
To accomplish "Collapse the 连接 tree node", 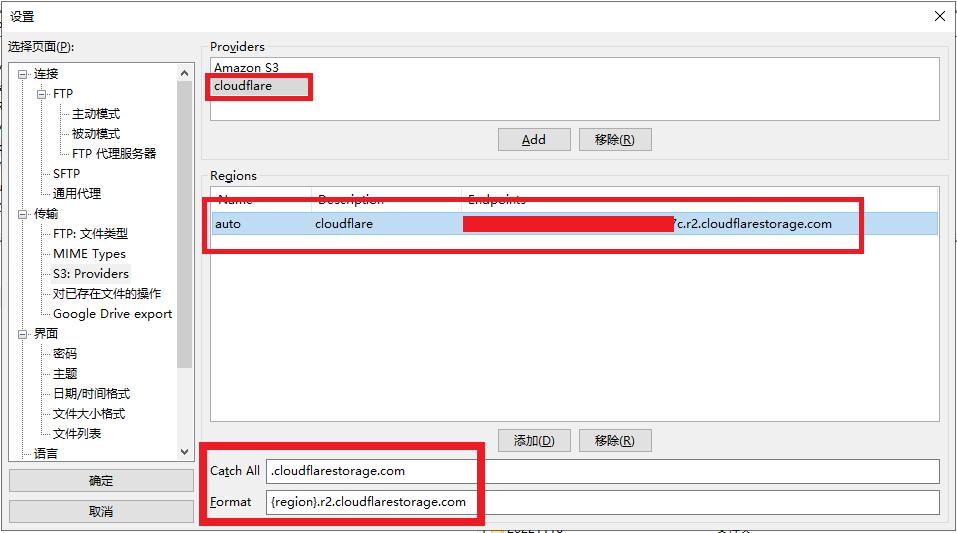I will click(23, 74).
